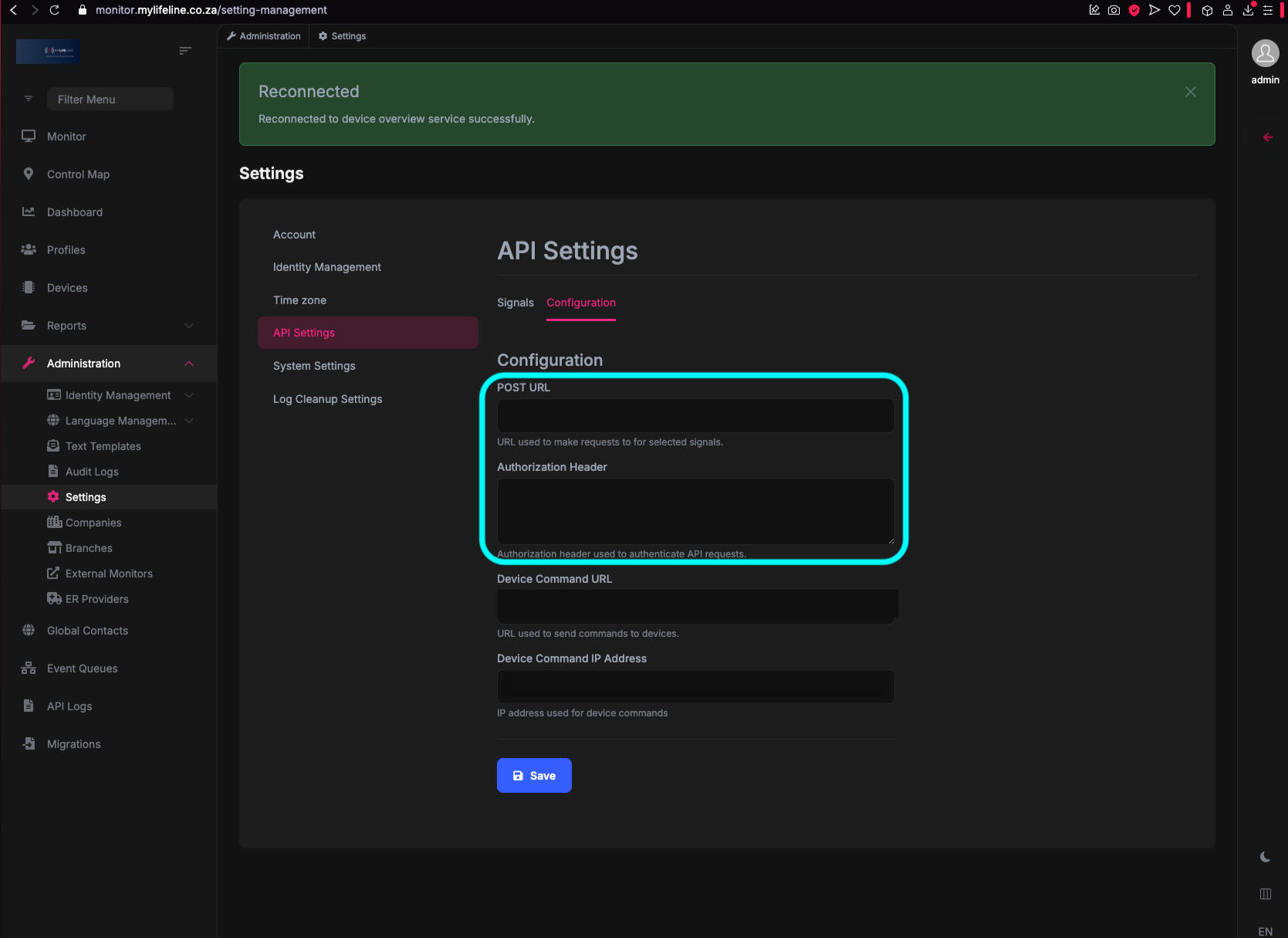Select System Settings in settings list
1288x938 pixels.
pos(314,366)
